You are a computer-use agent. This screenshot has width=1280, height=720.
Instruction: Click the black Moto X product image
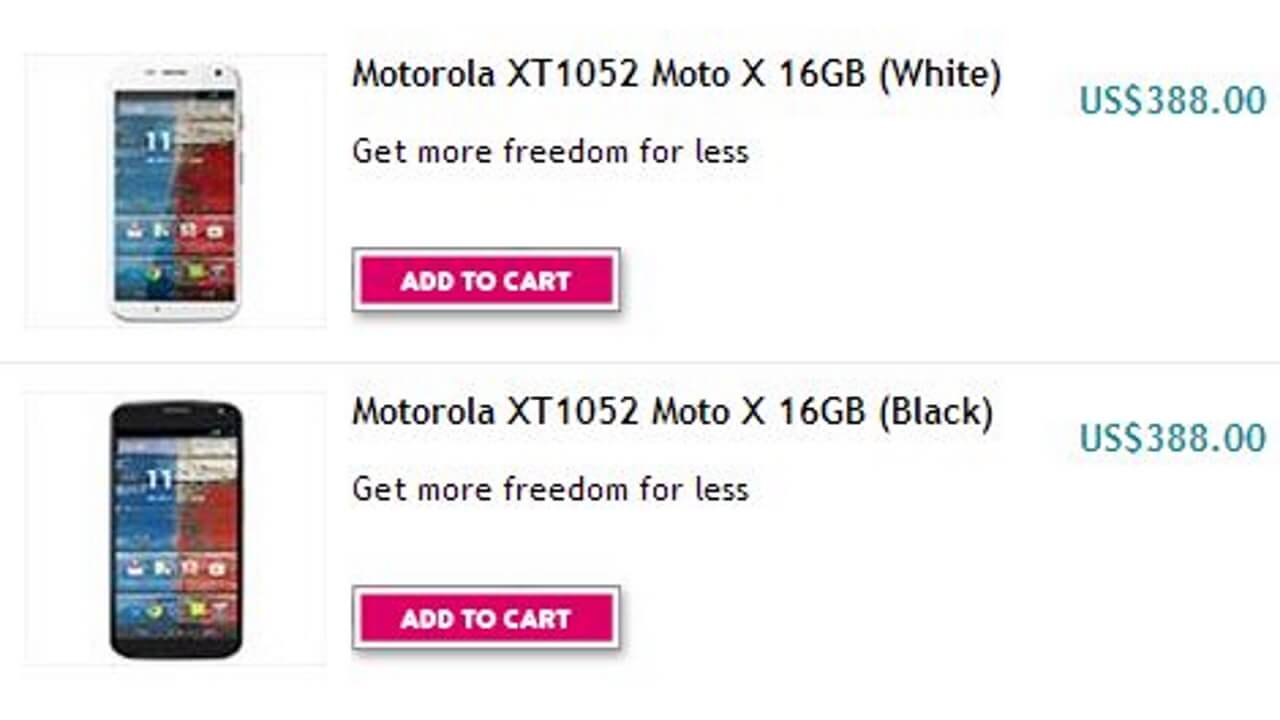pyautogui.click(x=176, y=532)
